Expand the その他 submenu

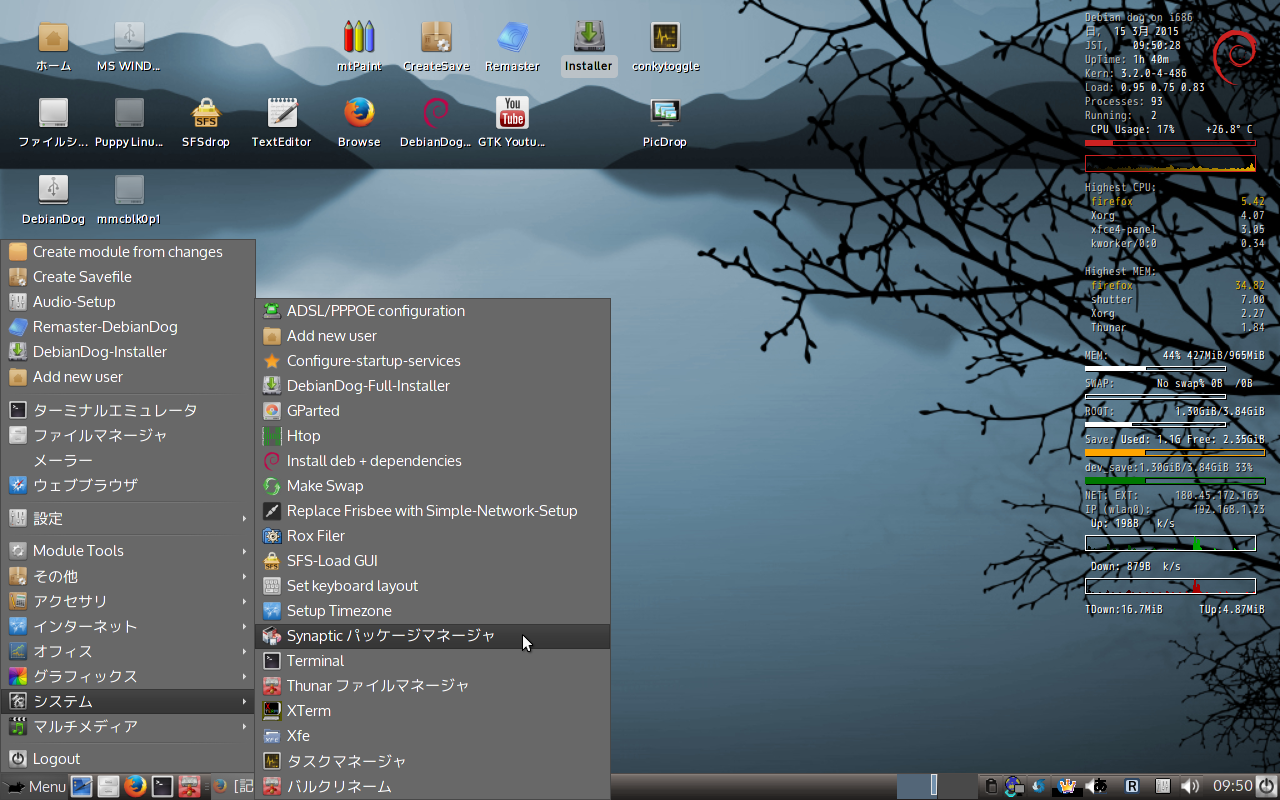(x=128, y=576)
